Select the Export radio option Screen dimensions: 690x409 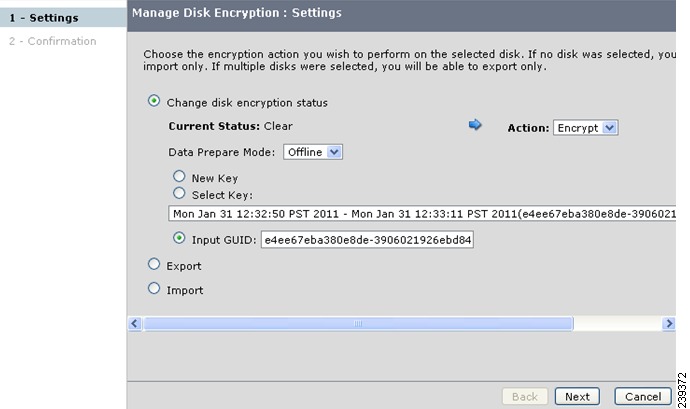(x=154, y=264)
